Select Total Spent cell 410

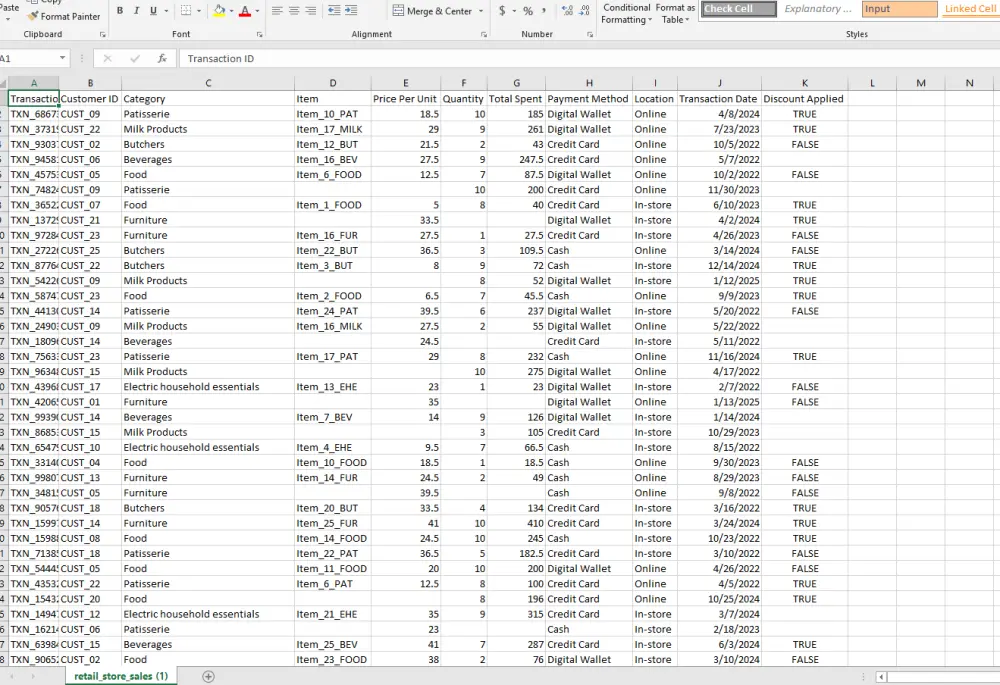point(517,523)
